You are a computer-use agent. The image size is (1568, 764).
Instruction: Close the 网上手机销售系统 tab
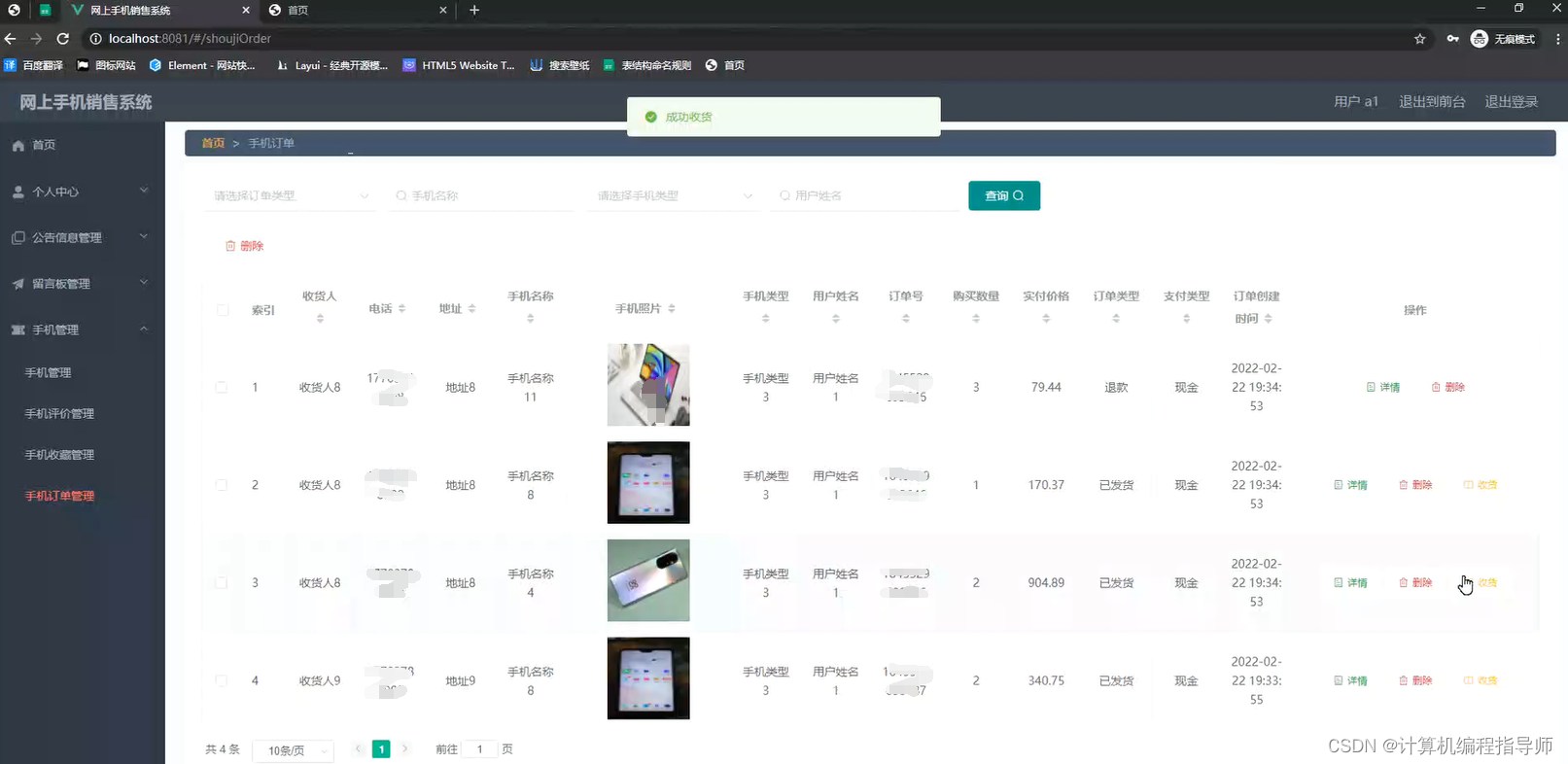[246, 10]
